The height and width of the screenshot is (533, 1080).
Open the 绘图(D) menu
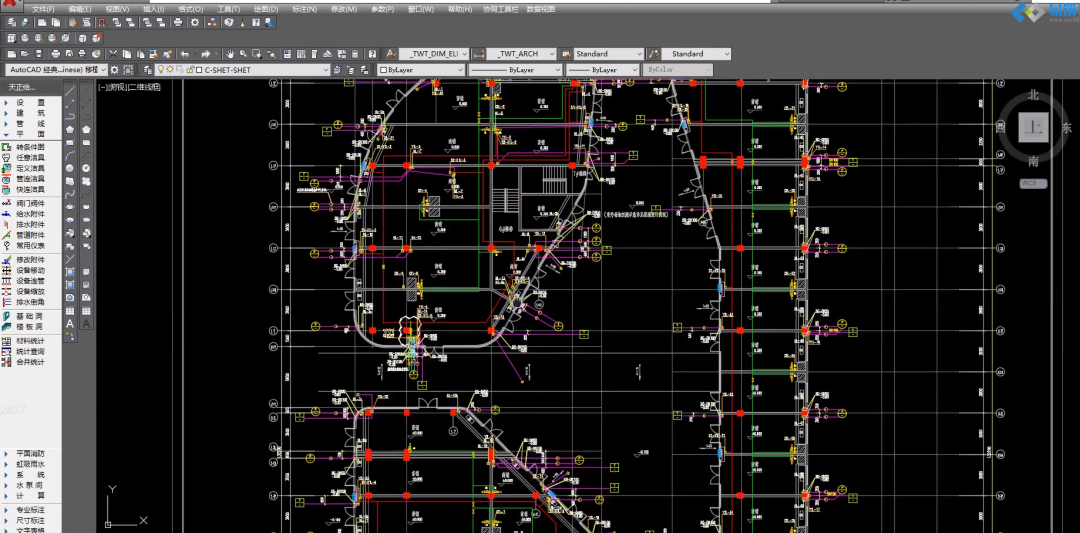point(266,10)
